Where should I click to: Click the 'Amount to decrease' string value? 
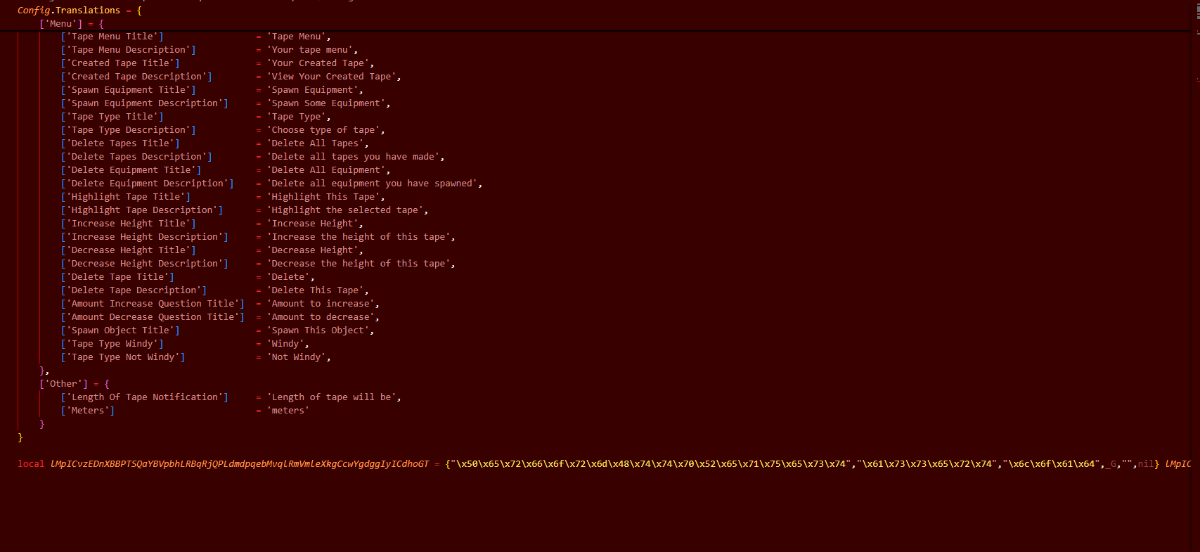[322, 317]
